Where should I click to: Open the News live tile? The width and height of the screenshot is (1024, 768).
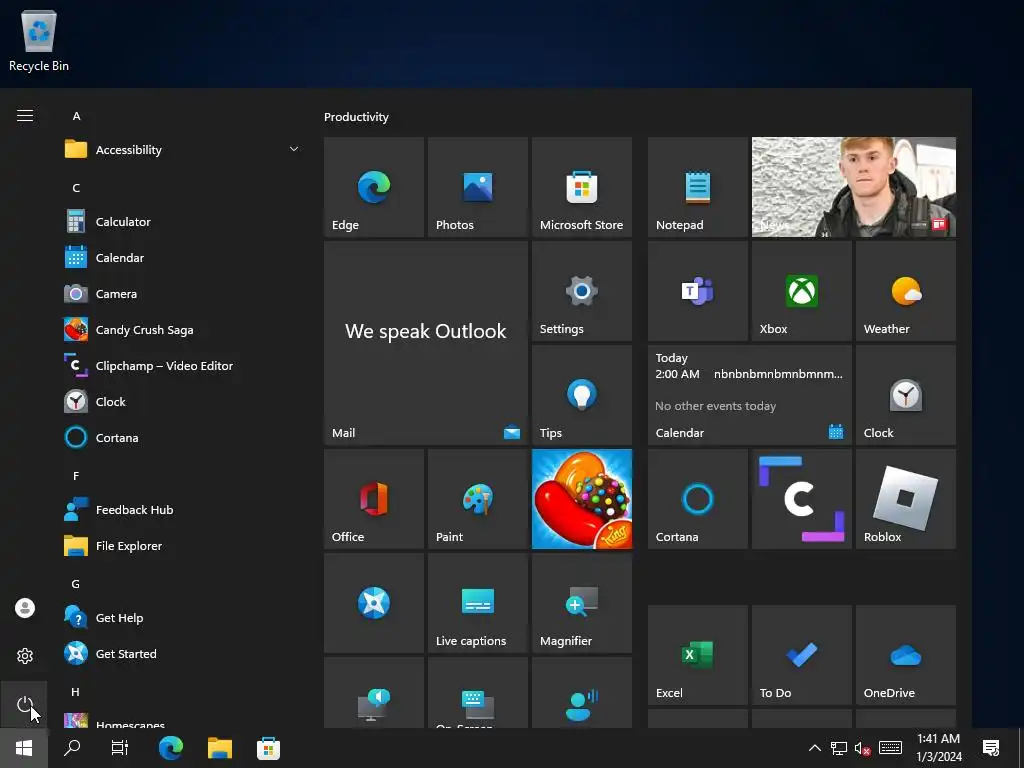pos(854,187)
